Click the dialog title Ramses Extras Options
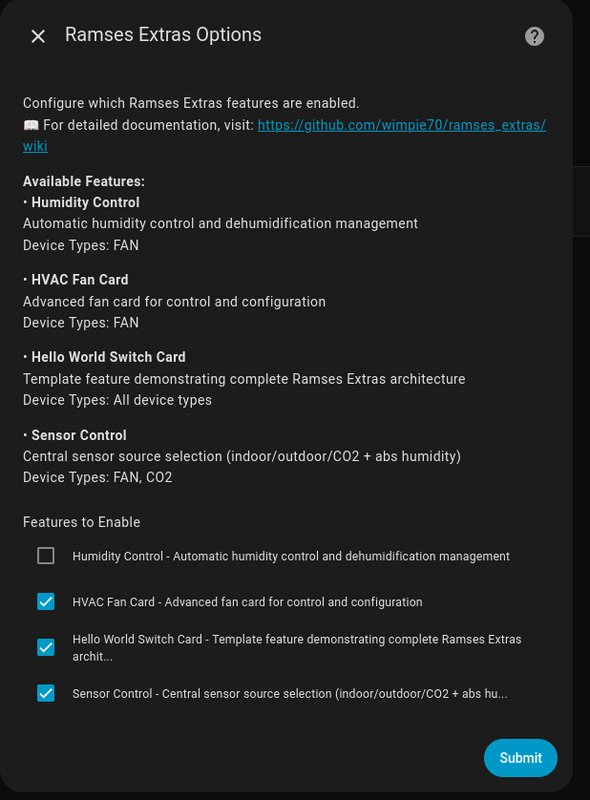 162,34
